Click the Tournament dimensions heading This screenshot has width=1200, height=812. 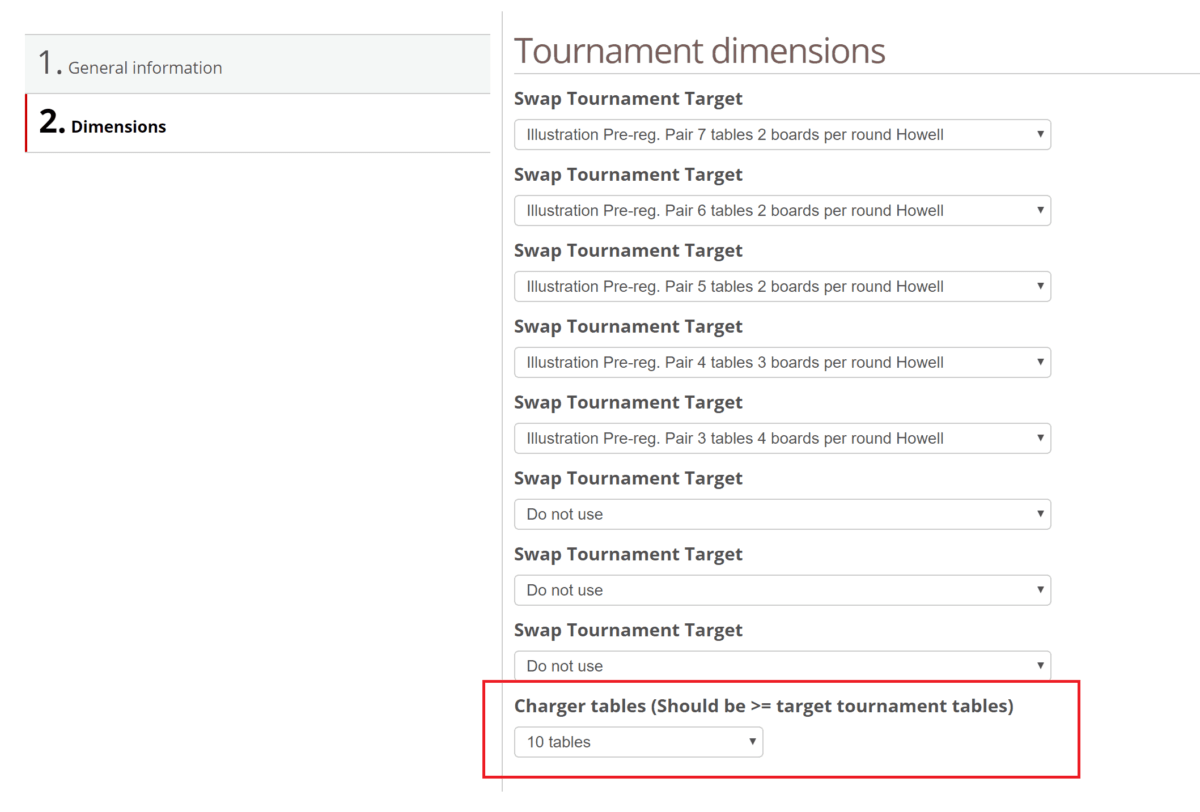[699, 50]
